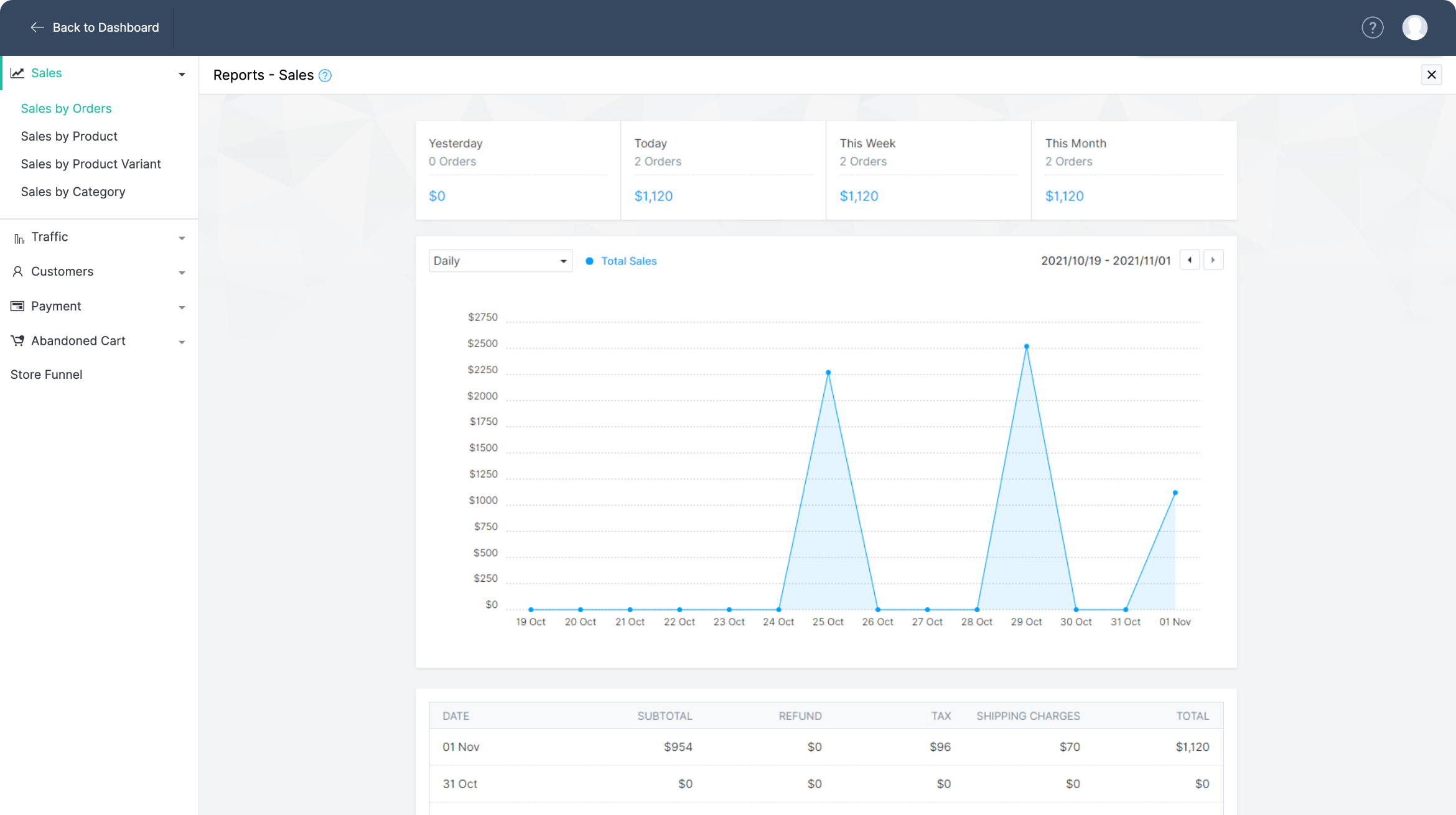Click Back to Dashboard link
The width and height of the screenshot is (1456, 815).
(95, 27)
